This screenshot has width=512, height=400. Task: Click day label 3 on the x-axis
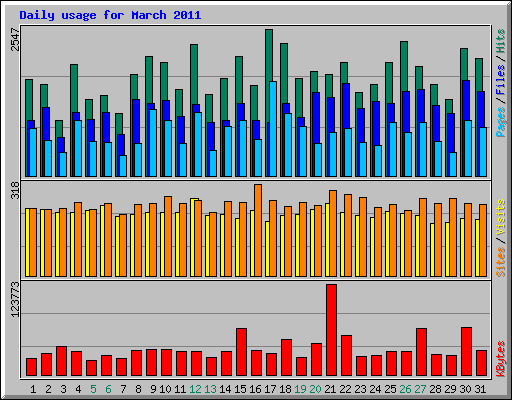[63, 389]
